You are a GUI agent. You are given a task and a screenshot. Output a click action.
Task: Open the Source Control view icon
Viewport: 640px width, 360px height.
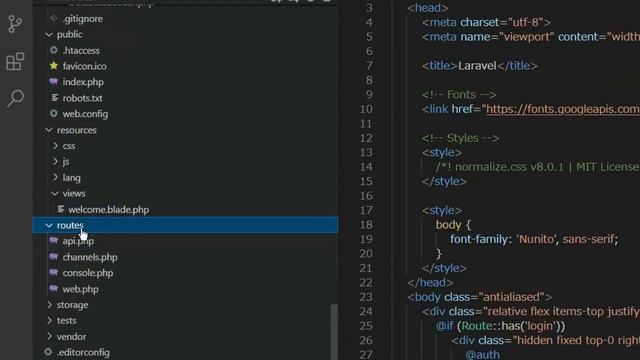point(15,24)
